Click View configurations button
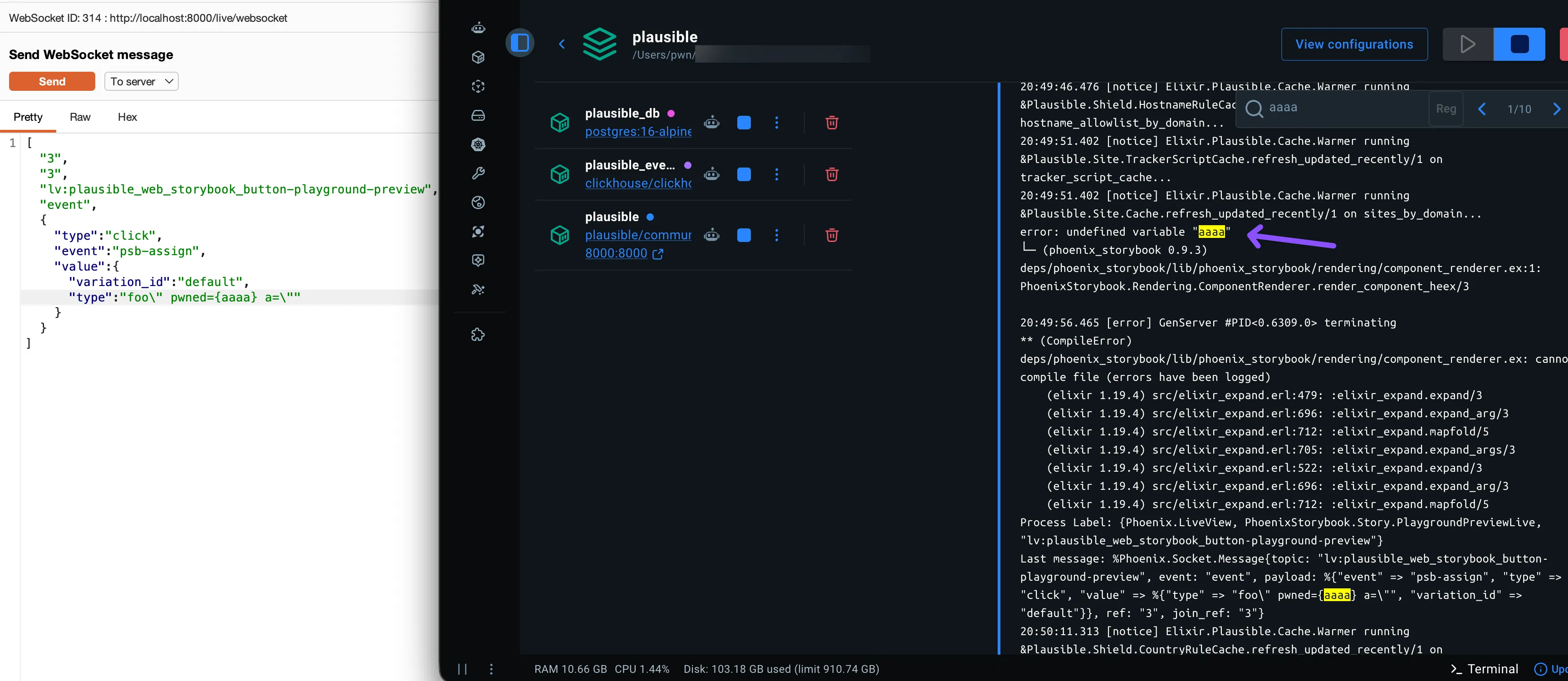 coord(1354,44)
